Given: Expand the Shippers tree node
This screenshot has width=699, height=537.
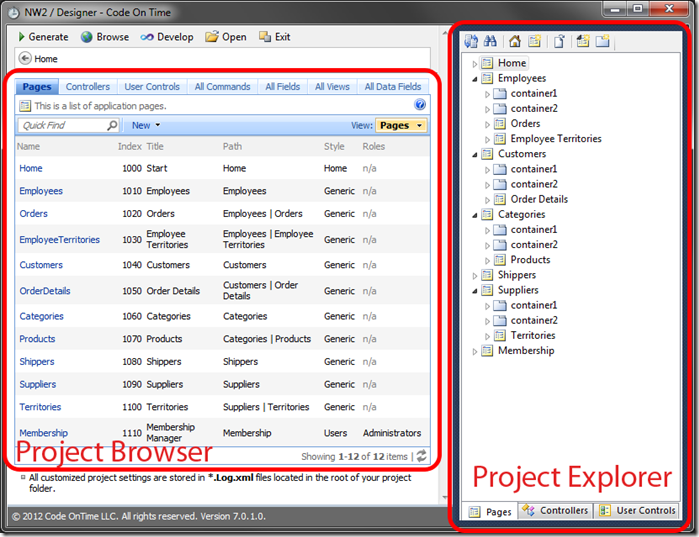Looking at the screenshot, I should pyautogui.click(x=474, y=276).
